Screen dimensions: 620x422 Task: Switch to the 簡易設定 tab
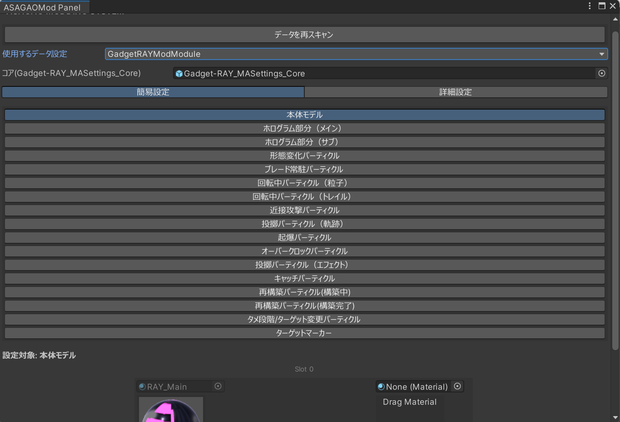pos(153,92)
